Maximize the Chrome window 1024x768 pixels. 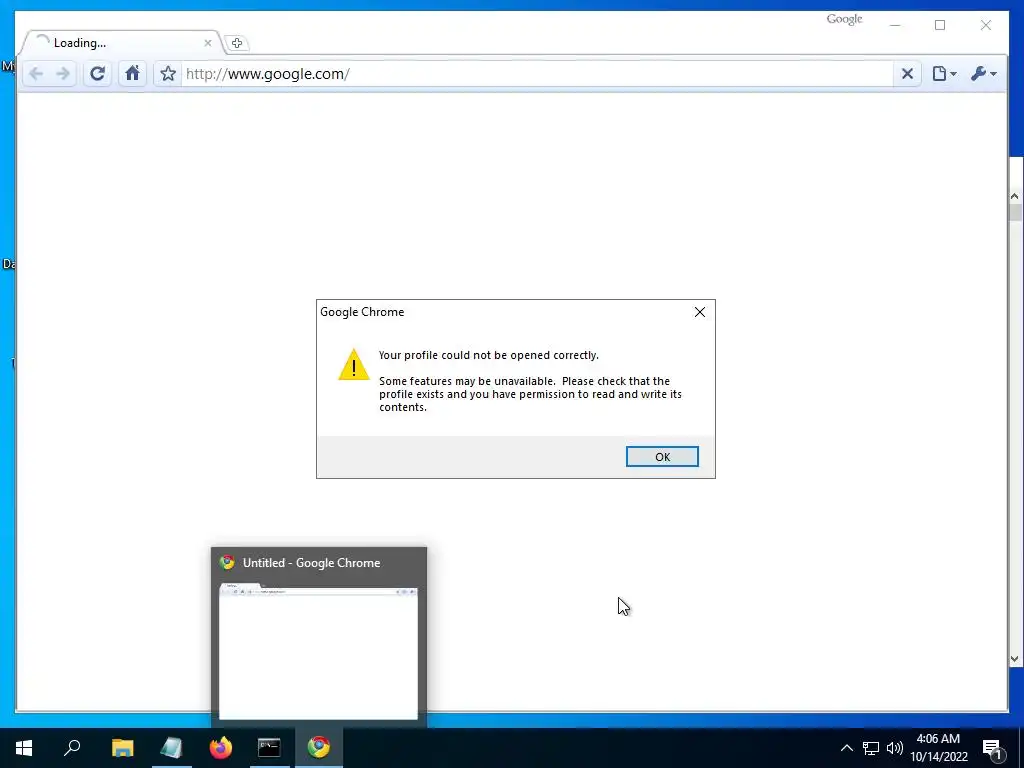point(940,25)
